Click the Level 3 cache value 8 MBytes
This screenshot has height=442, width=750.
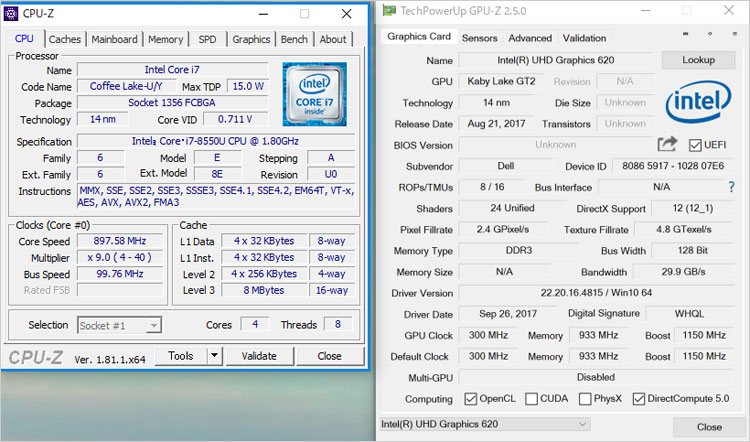pyautogui.click(x=264, y=290)
